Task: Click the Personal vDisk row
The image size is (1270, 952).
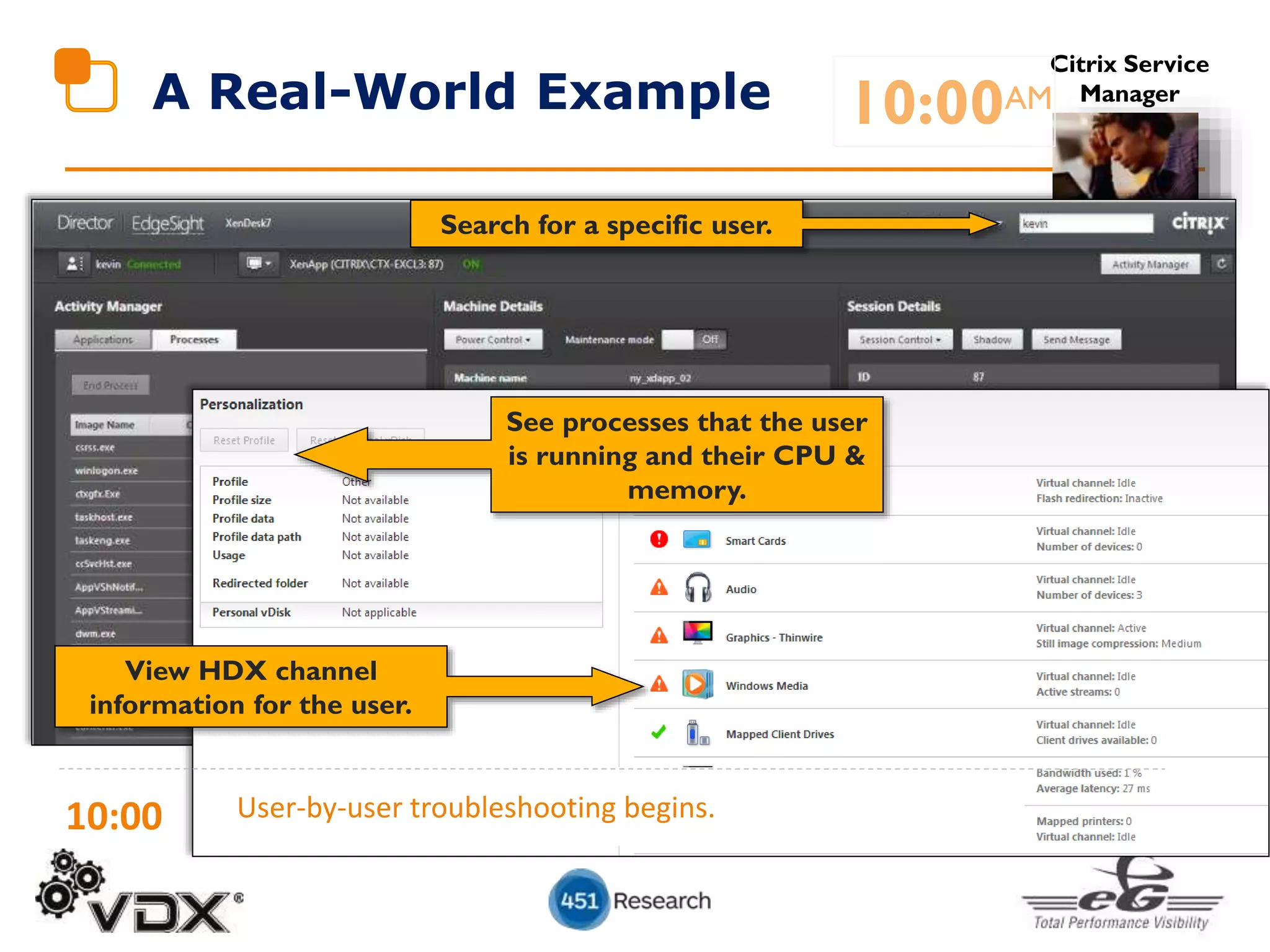Action: click(401, 612)
